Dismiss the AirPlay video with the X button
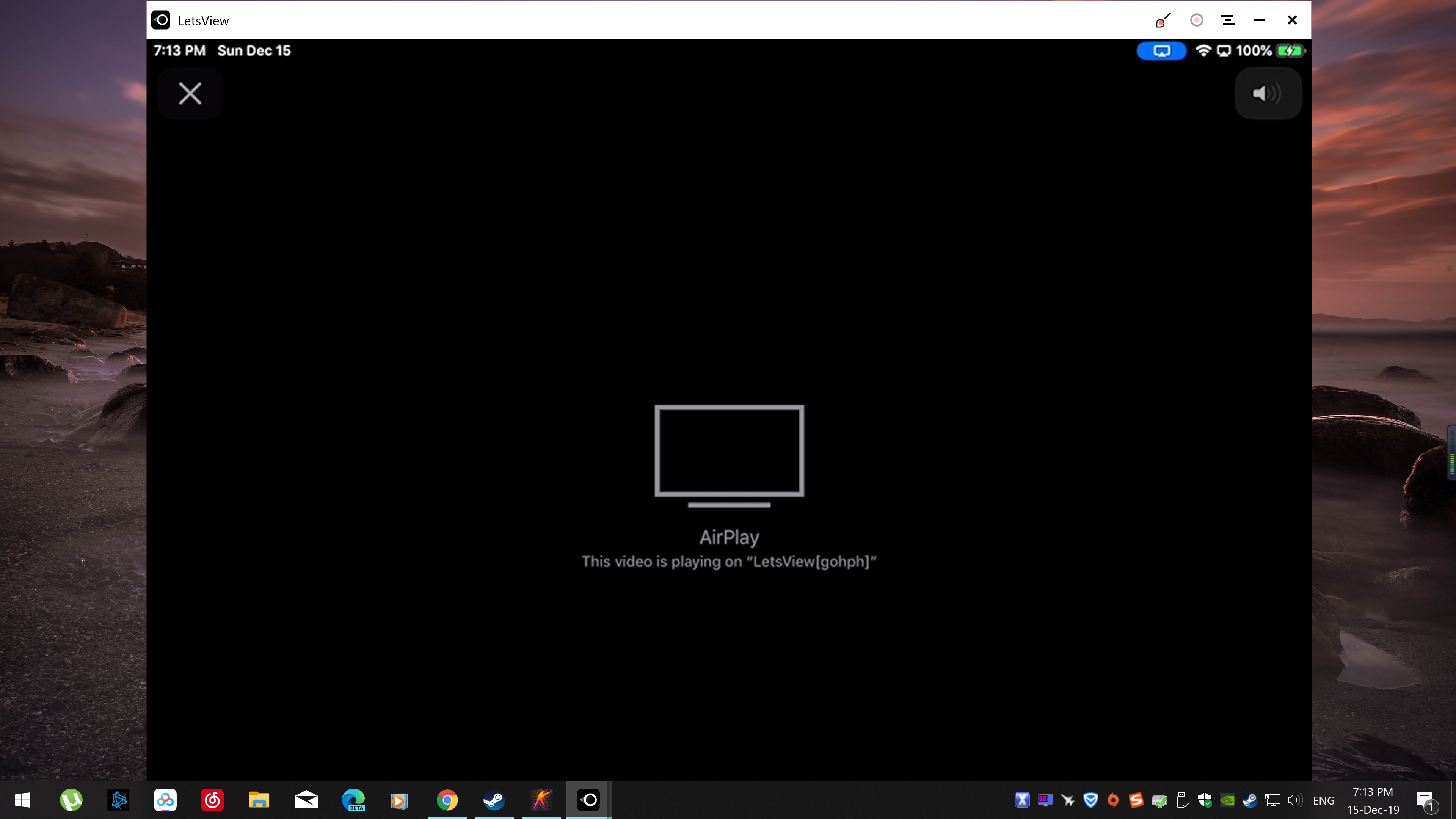The width and height of the screenshot is (1456, 819). pyautogui.click(x=190, y=93)
